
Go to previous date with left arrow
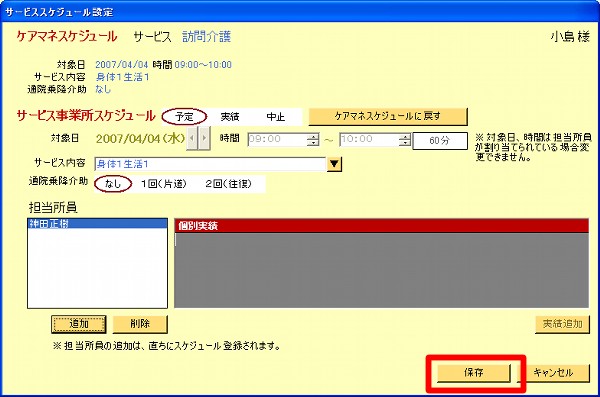(x=192, y=139)
